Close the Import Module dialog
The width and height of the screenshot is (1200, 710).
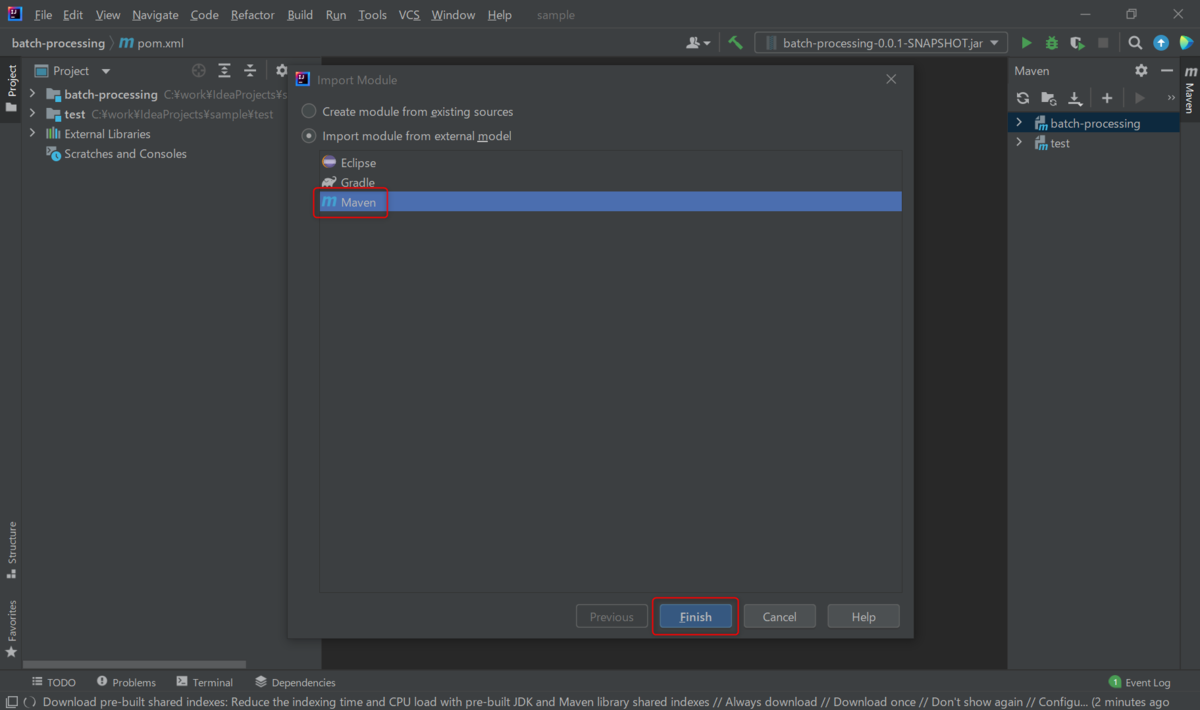pos(891,79)
